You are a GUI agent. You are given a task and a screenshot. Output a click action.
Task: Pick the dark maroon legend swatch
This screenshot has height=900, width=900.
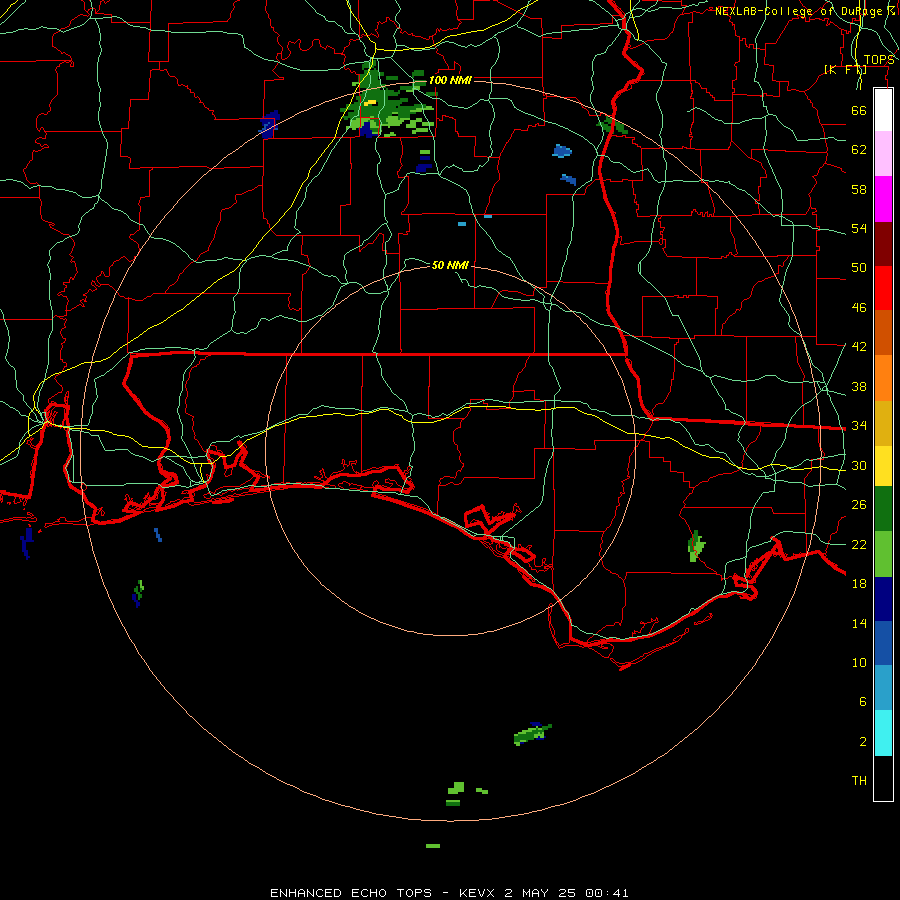[883, 243]
